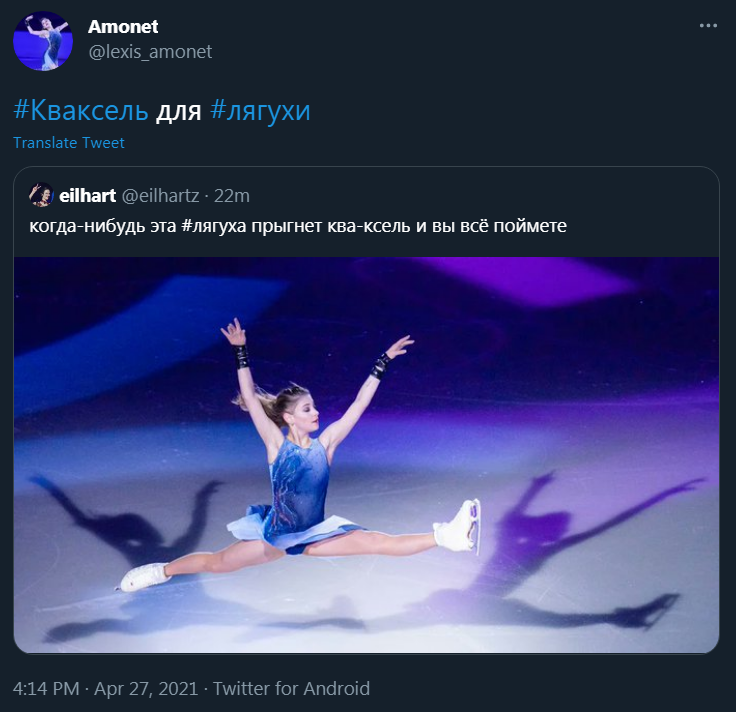Viewport: 736px width, 712px height.
Task: Open the #Кваксель hashtag
Action: [x=81, y=110]
